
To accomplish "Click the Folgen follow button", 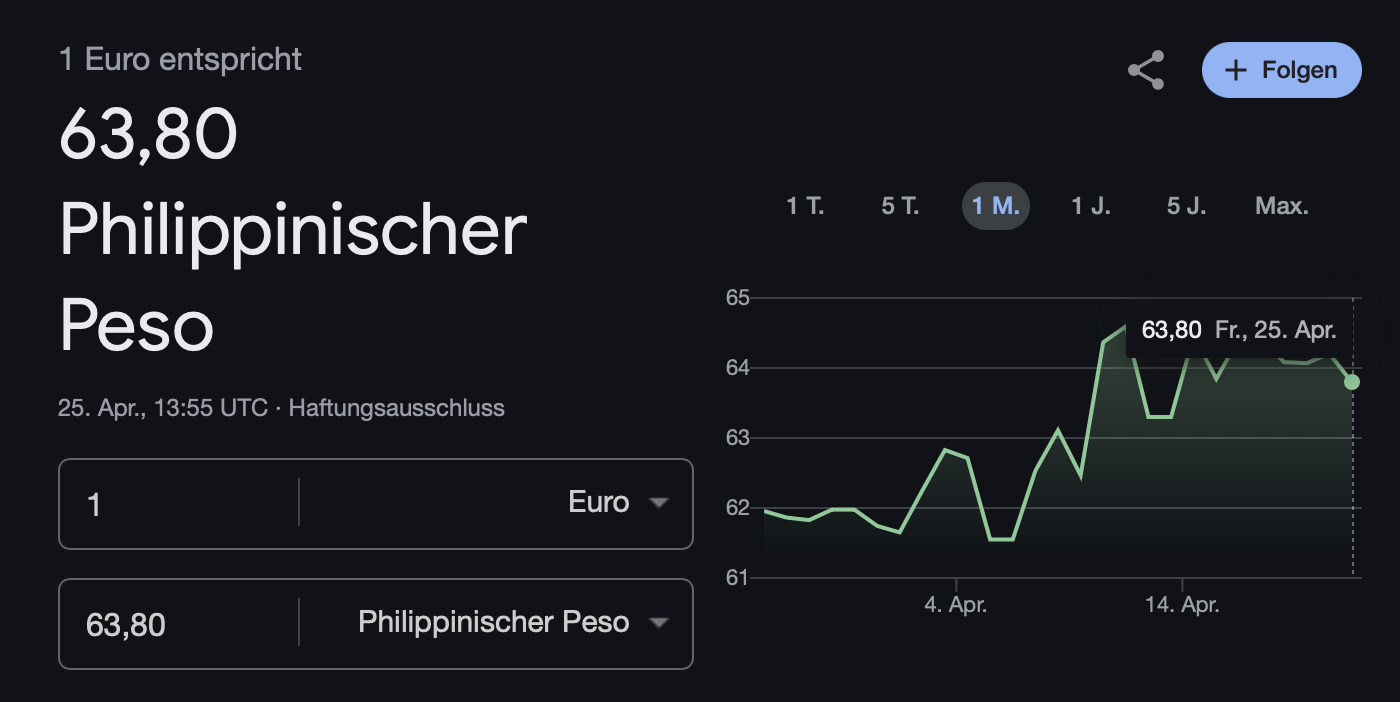I will (x=1282, y=70).
